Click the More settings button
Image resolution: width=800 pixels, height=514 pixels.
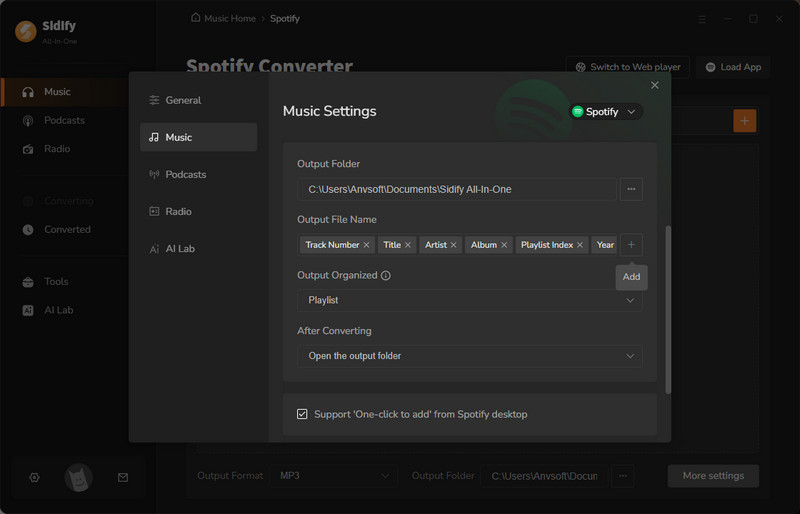[x=713, y=476]
